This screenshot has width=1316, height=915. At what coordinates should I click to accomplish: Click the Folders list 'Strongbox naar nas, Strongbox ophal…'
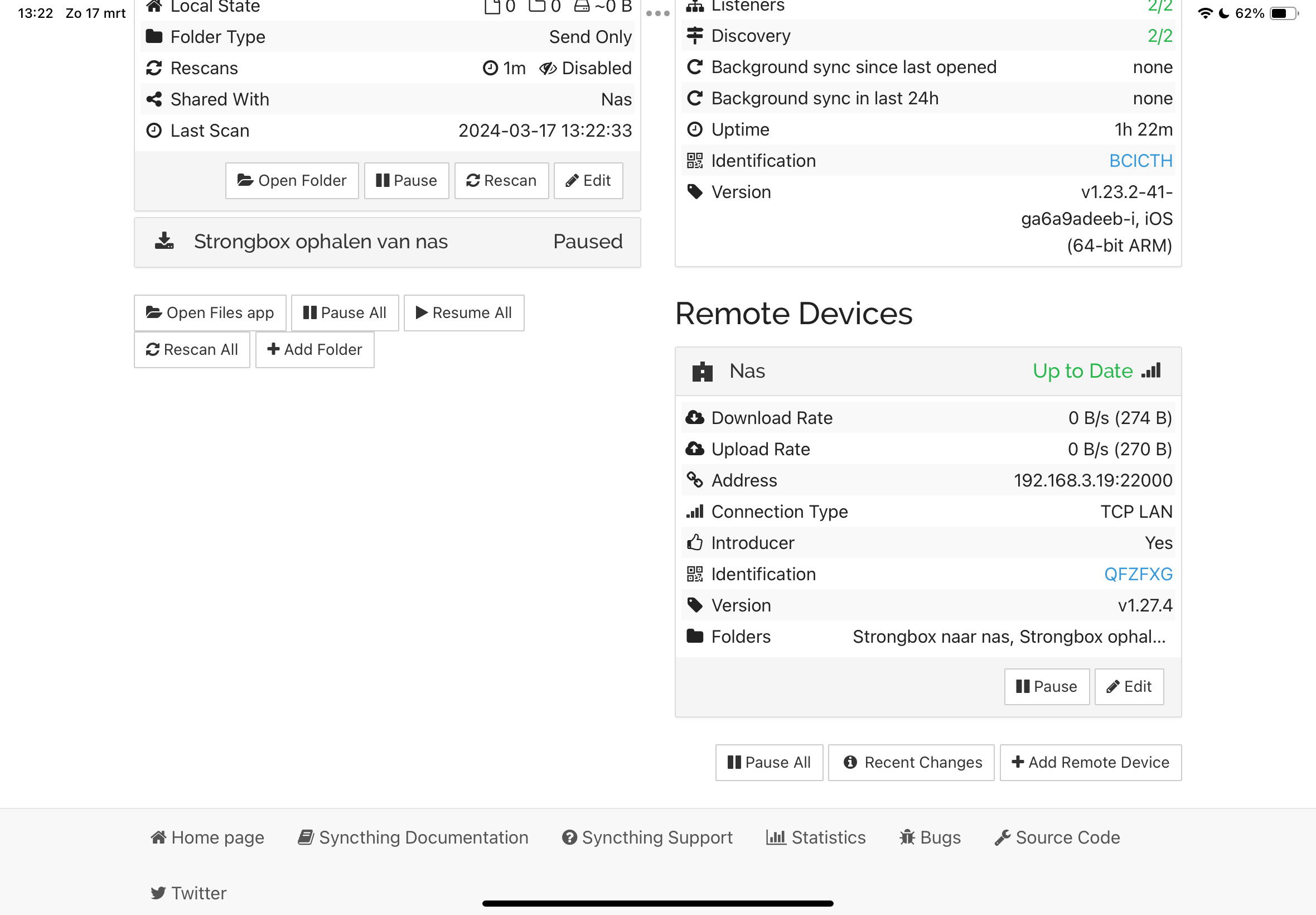tap(1009, 637)
